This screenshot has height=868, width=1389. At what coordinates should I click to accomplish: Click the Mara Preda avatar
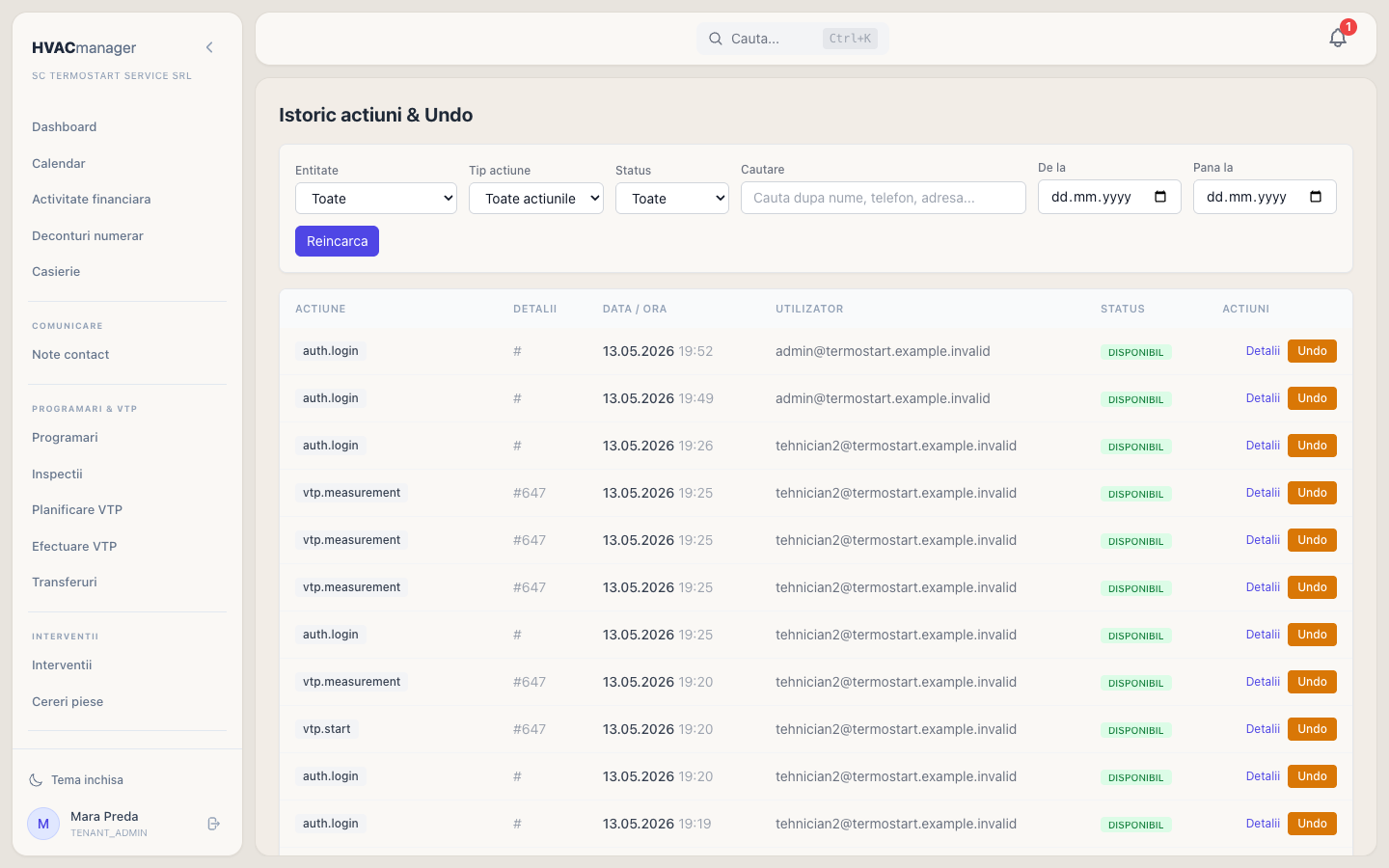[43, 824]
